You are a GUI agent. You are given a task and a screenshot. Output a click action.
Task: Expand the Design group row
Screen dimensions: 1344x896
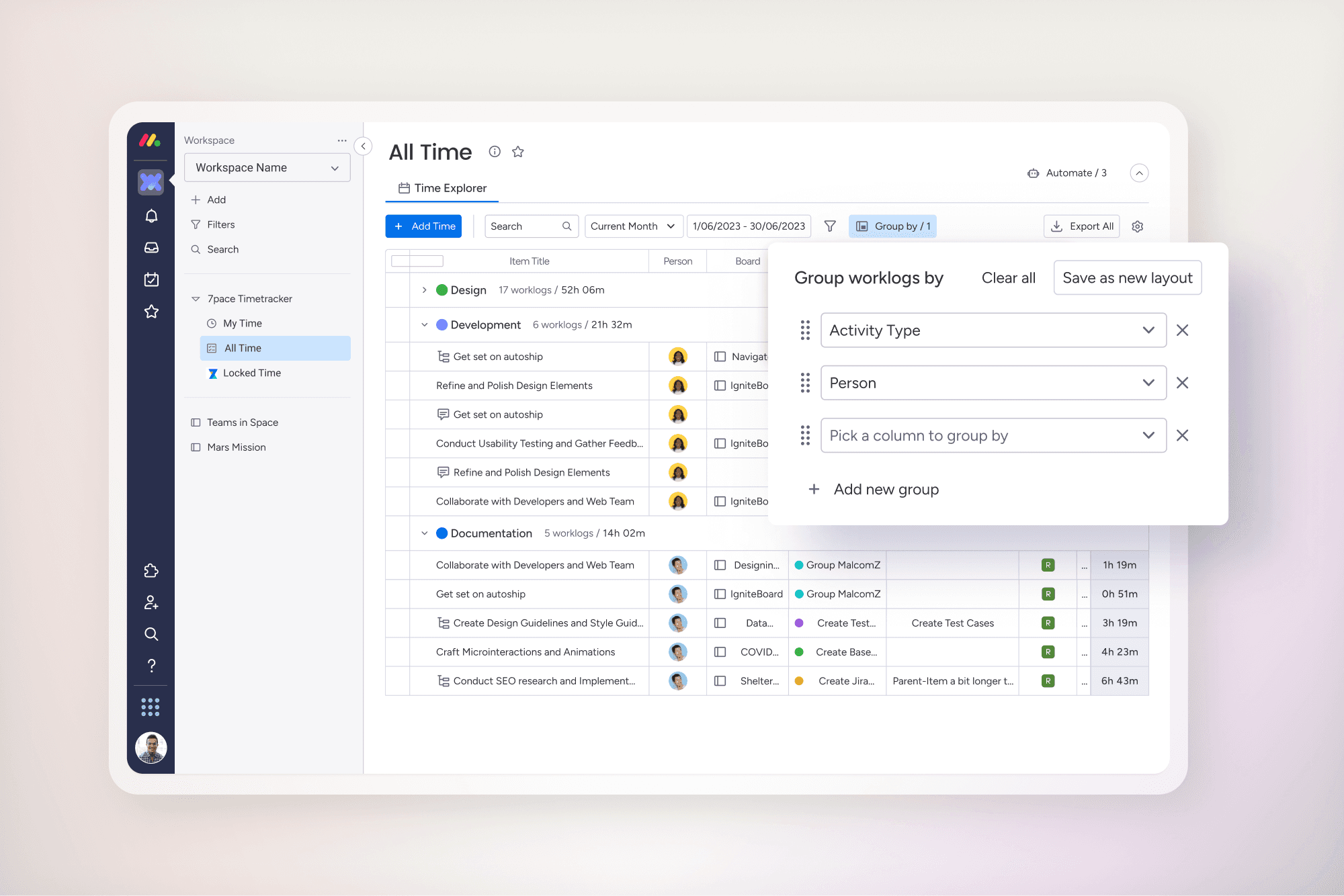[x=424, y=290]
